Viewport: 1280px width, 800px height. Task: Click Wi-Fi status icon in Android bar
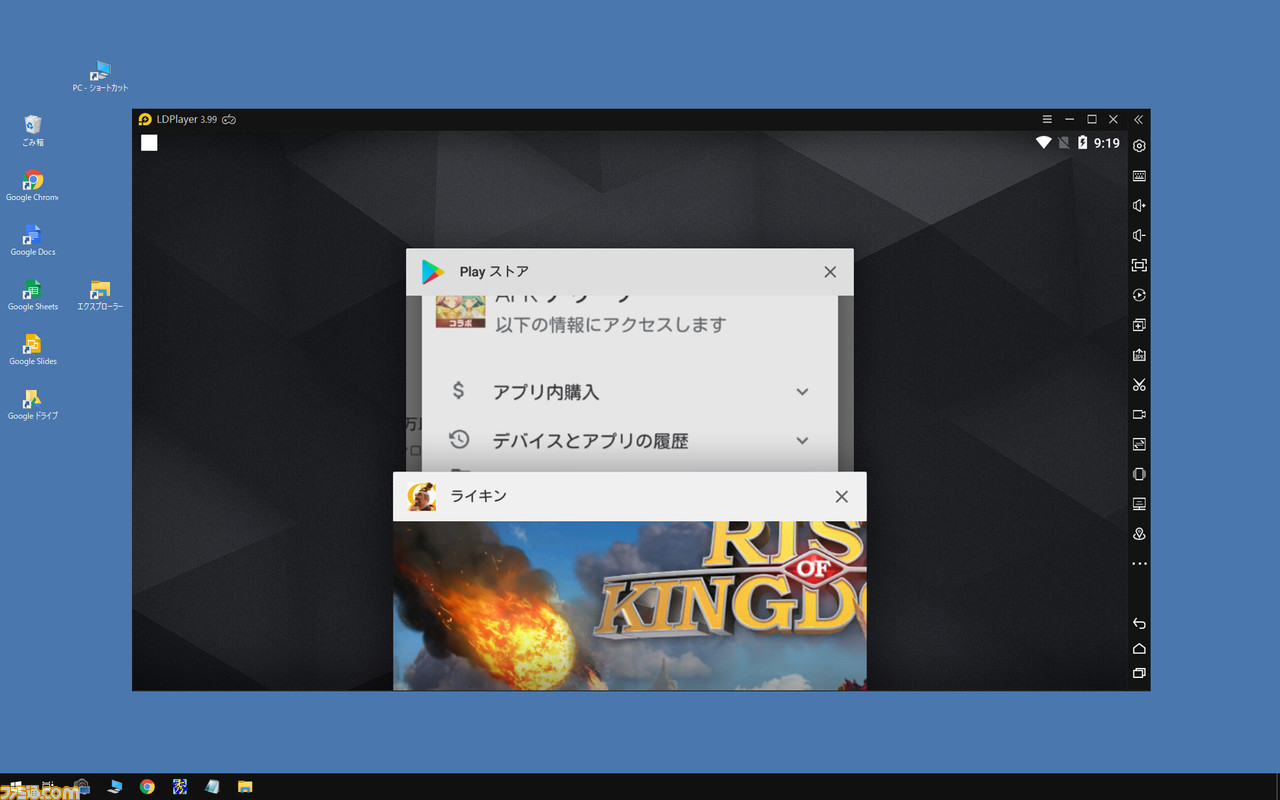(1043, 143)
